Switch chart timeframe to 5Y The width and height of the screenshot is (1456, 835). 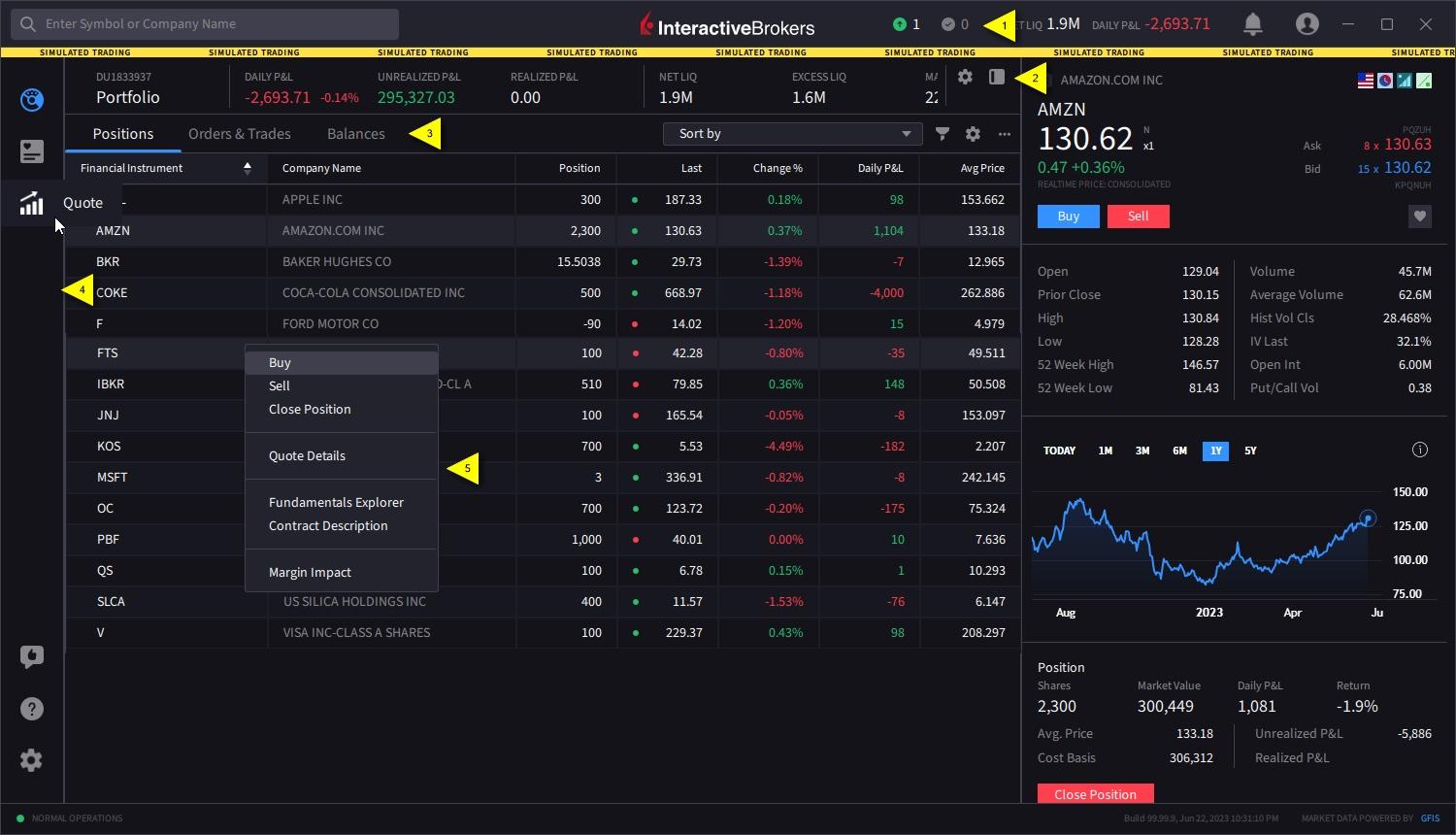[x=1250, y=451]
